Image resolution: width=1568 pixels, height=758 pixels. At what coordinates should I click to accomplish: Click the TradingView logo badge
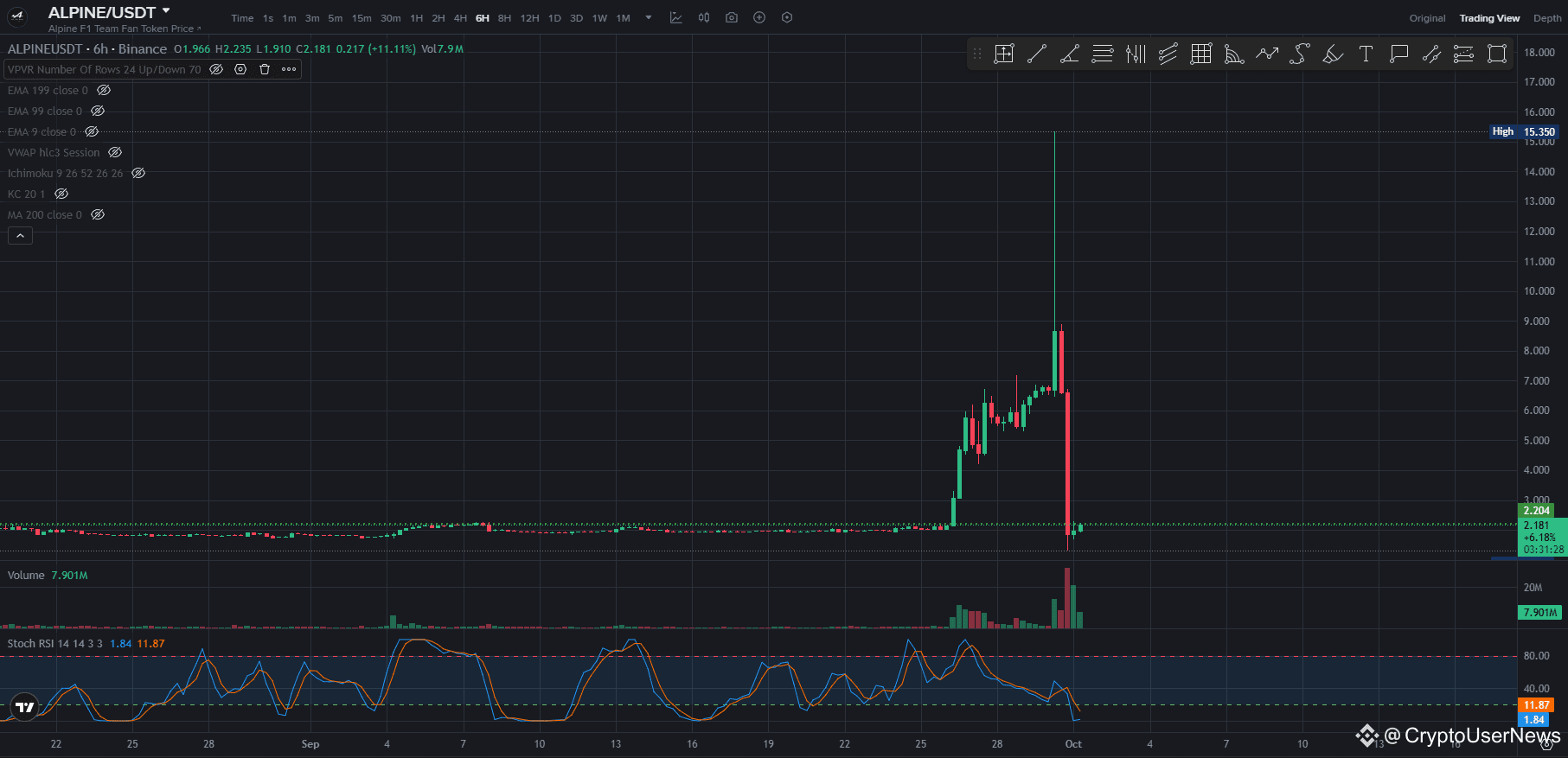coord(25,707)
